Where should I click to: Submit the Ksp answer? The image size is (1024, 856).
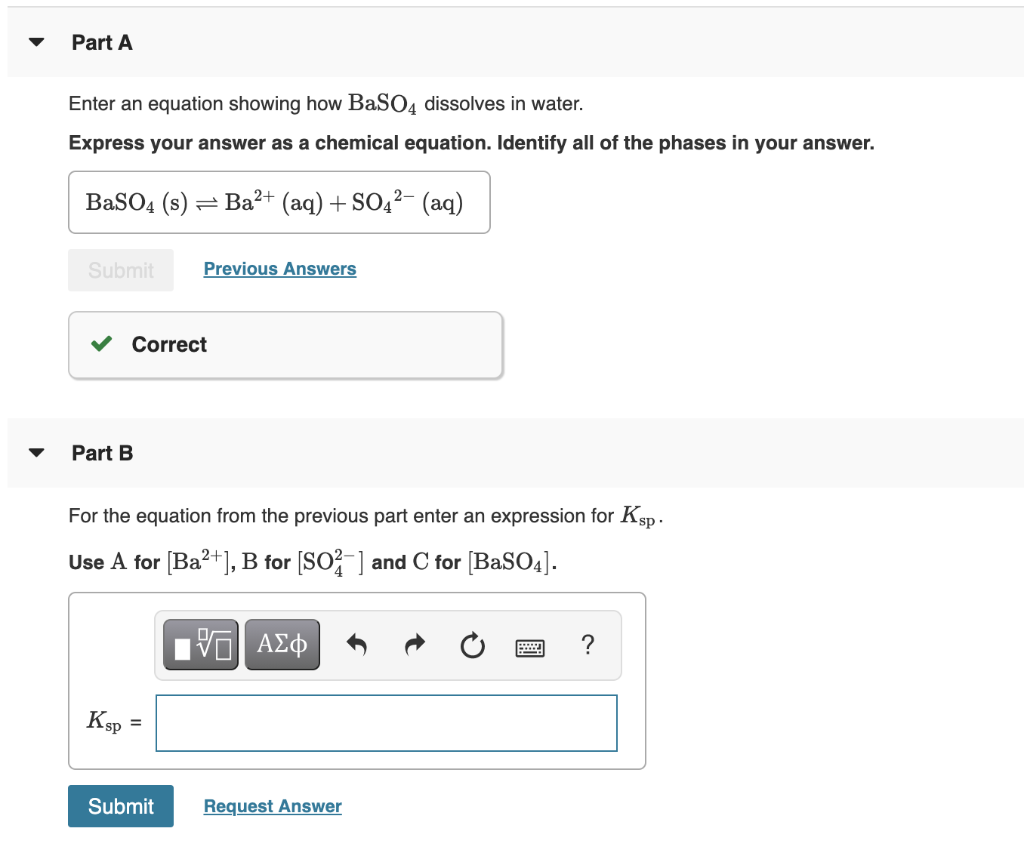[120, 806]
